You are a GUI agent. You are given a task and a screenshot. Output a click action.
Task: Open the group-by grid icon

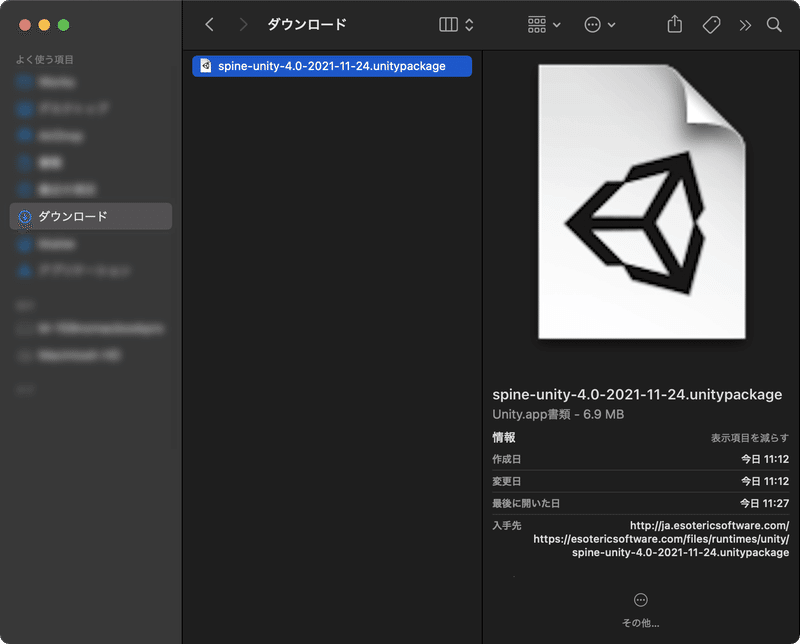tap(537, 24)
